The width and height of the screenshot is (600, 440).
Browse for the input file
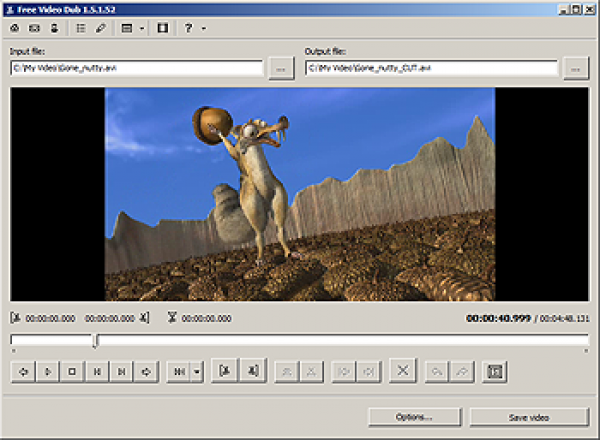[281, 68]
